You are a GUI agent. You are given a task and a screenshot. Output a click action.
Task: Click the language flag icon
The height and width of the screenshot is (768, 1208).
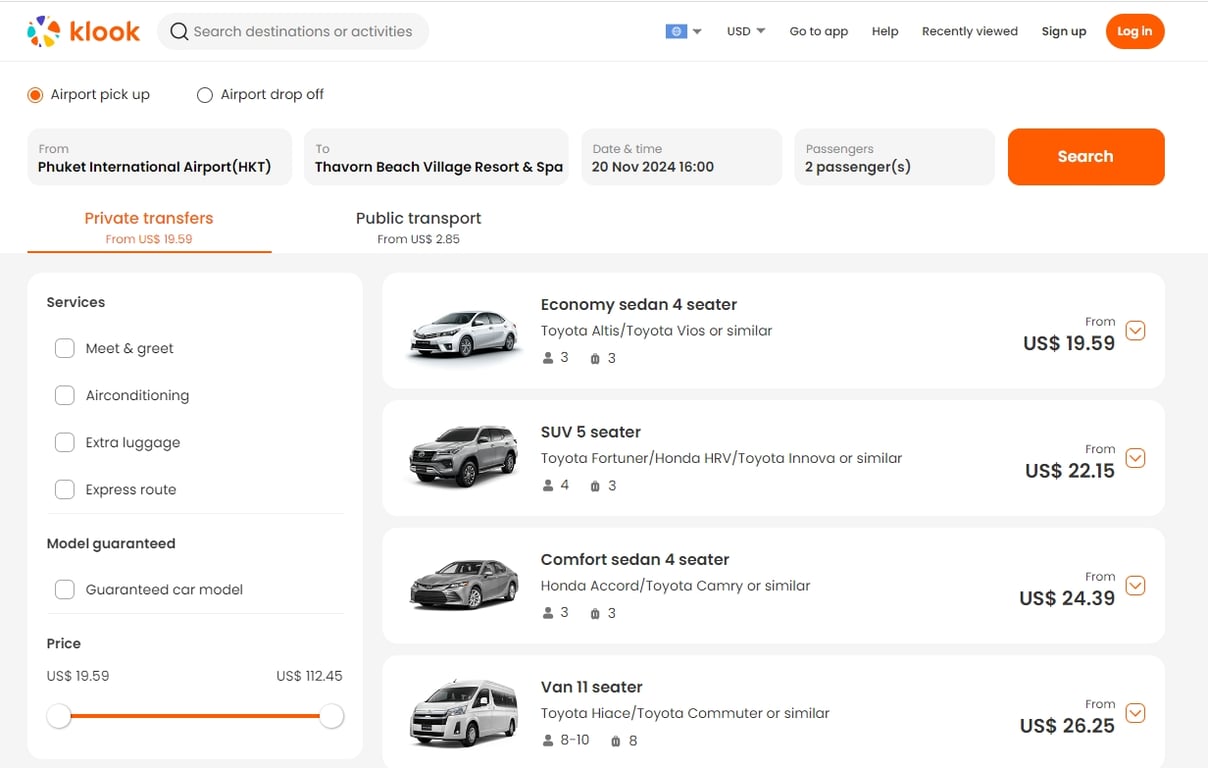tap(676, 31)
